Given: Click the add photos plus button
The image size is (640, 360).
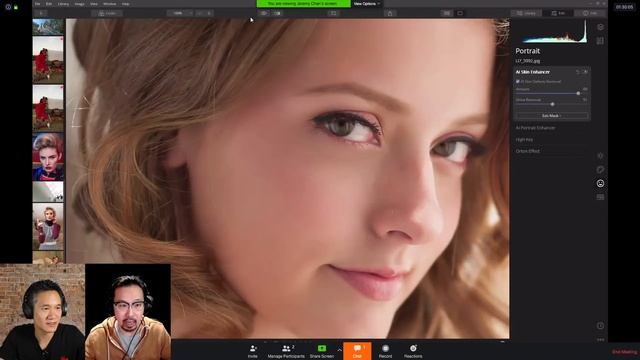Looking at the screenshot, I should coord(41,13).
